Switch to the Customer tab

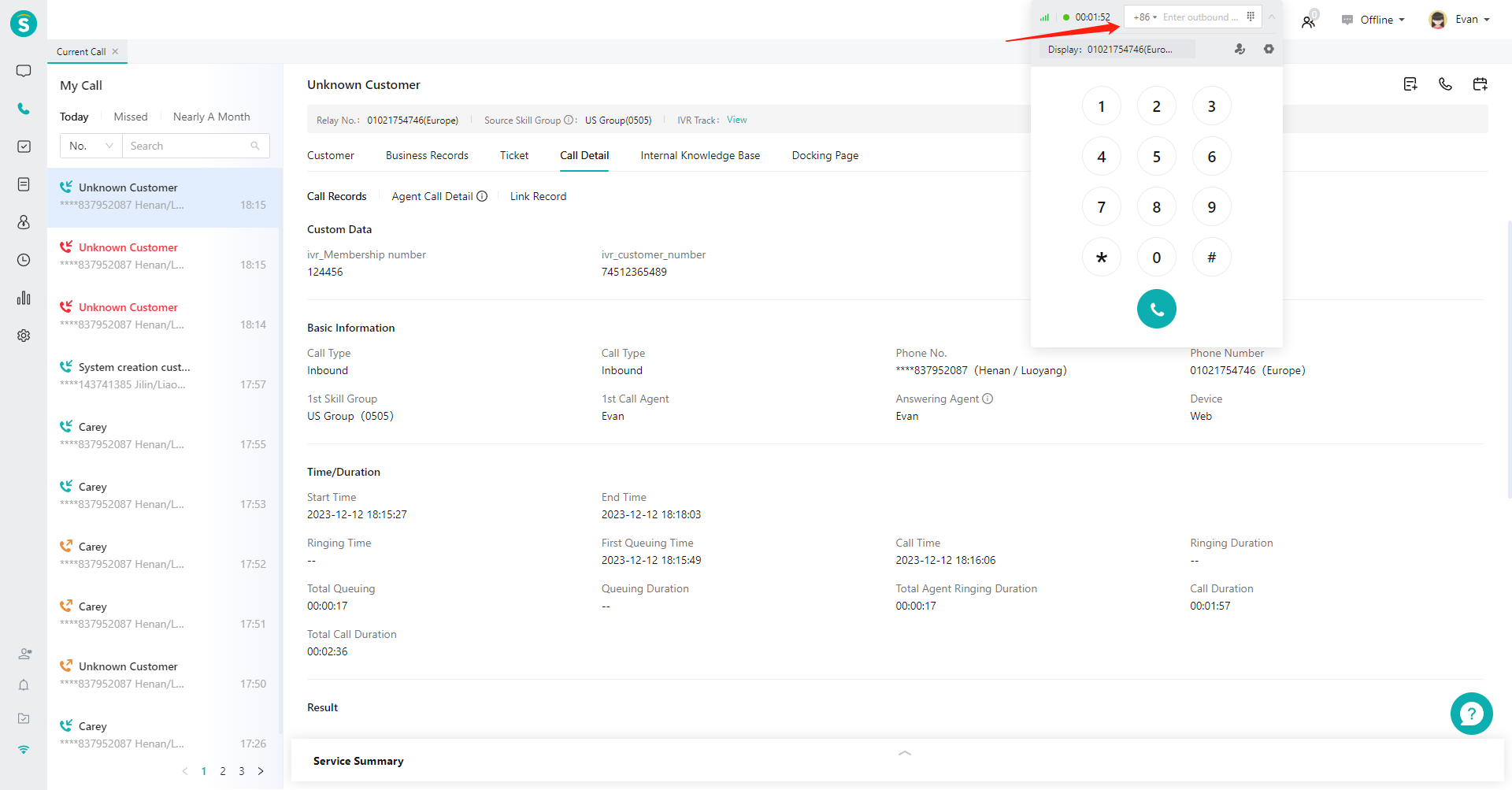331,155
